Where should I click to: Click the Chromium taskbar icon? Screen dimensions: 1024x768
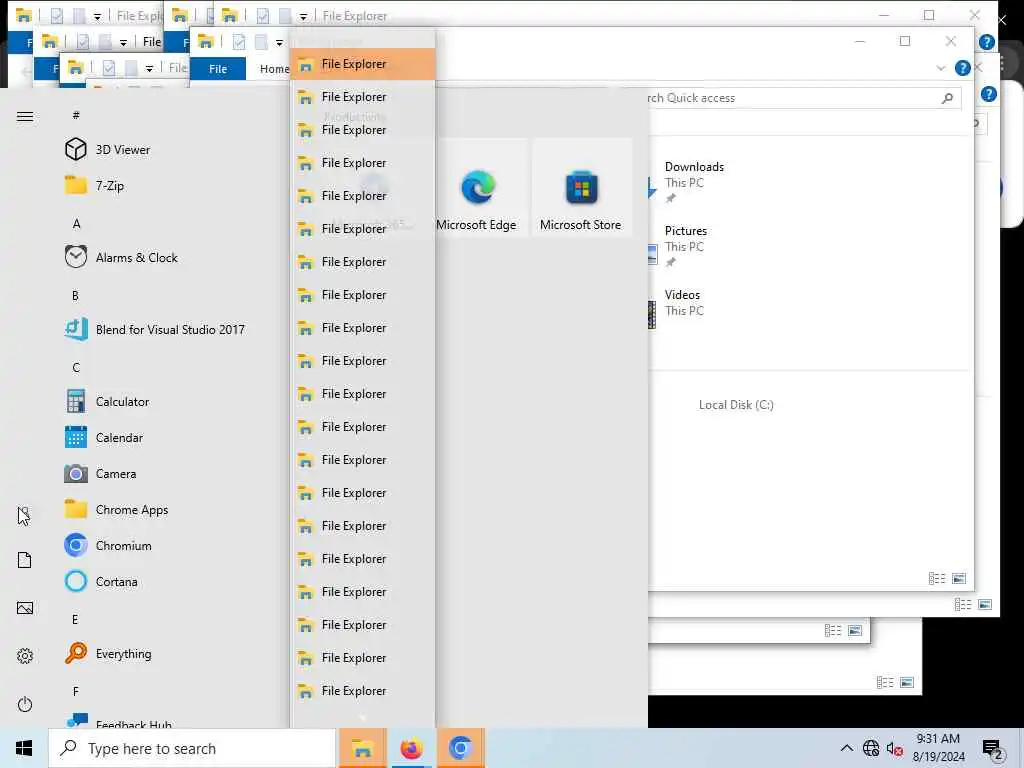pos(460,748)
